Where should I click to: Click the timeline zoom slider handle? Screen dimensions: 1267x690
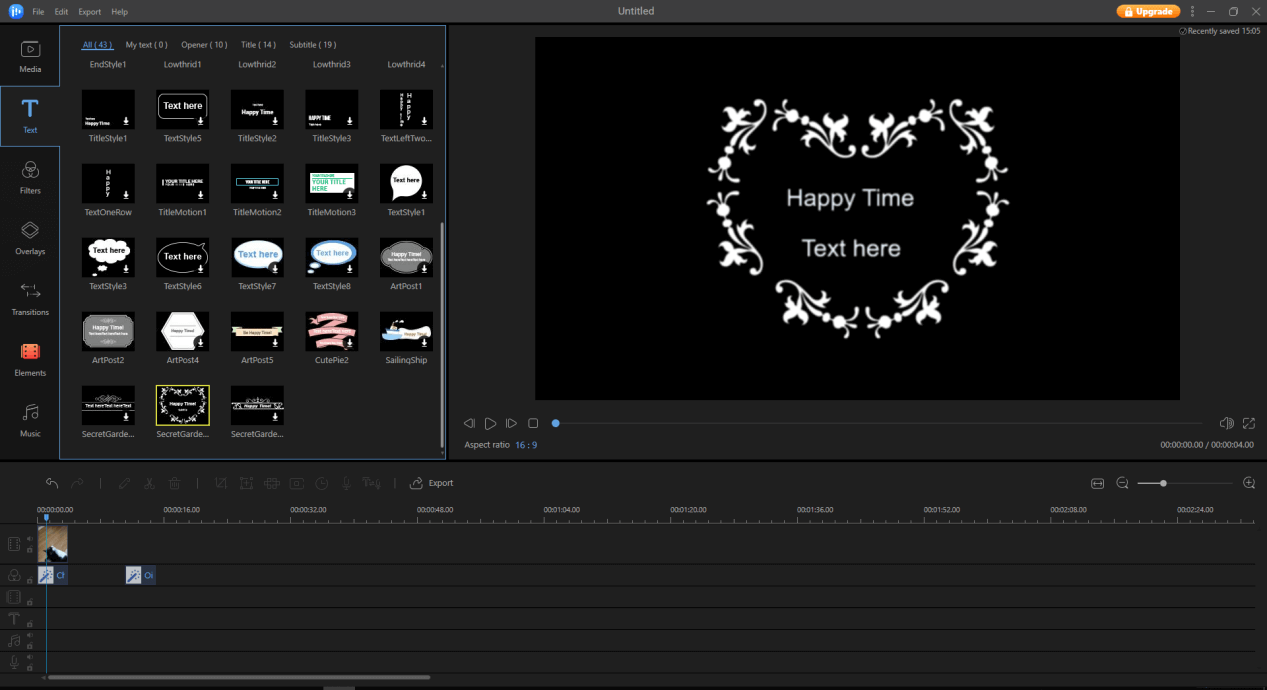click(1163, 483)
